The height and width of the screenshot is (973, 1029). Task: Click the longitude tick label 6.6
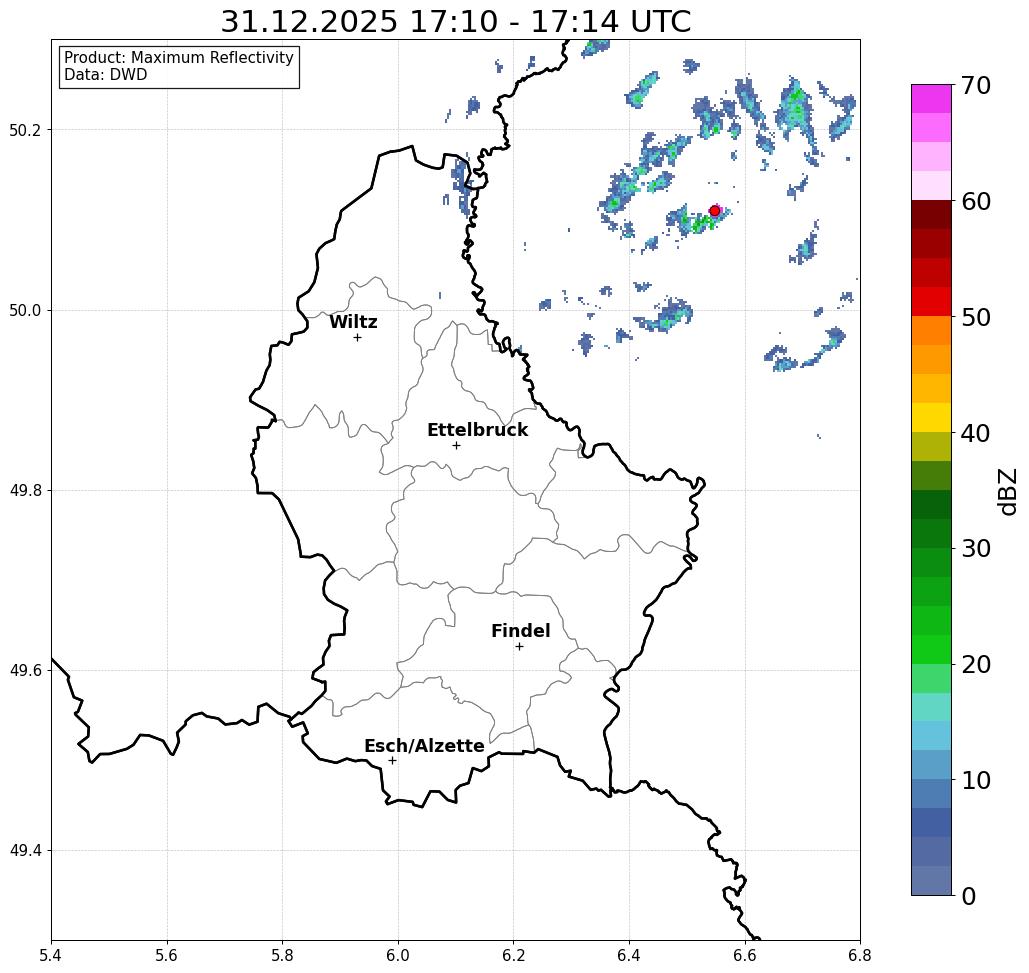[745, 955]
